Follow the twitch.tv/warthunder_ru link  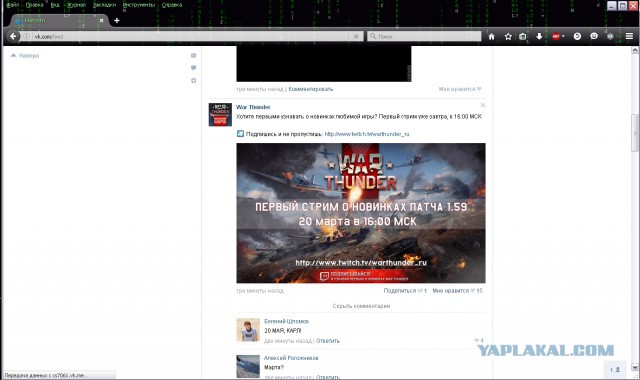pos(367,134)
